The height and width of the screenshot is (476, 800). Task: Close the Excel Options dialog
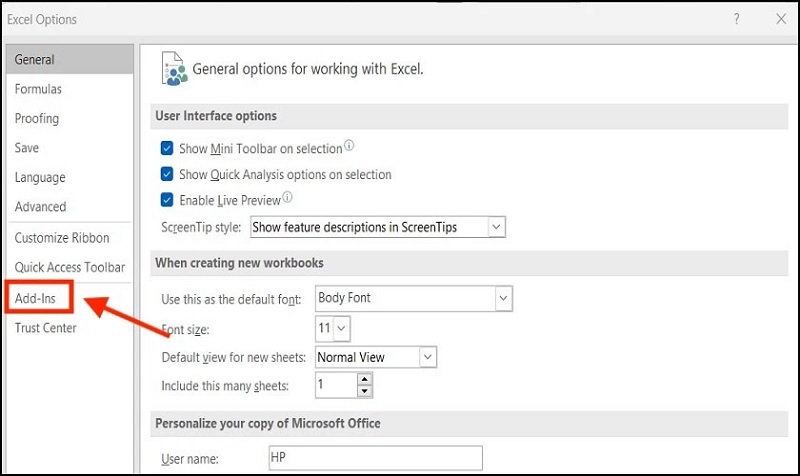point(780,19)
